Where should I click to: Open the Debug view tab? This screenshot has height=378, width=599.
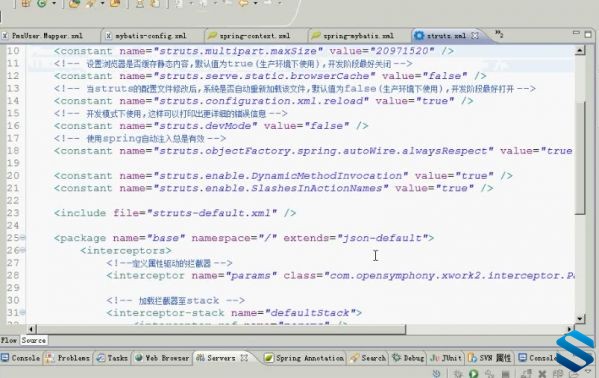coord(408,358)
